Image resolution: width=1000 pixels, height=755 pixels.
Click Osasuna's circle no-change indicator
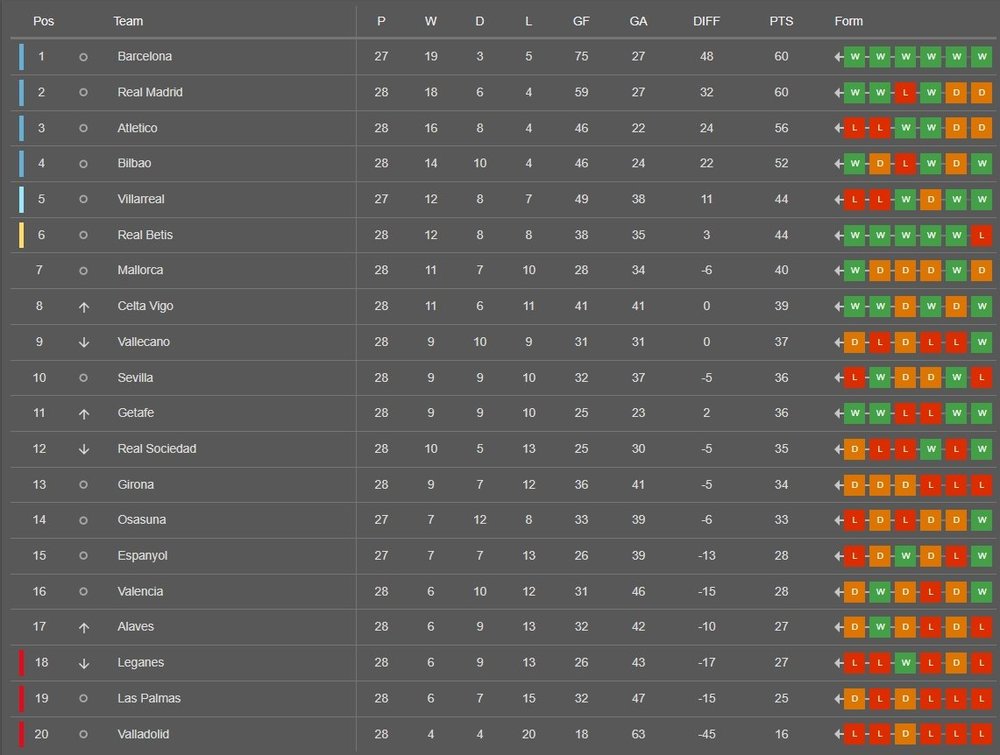click(x=84, y=520)
